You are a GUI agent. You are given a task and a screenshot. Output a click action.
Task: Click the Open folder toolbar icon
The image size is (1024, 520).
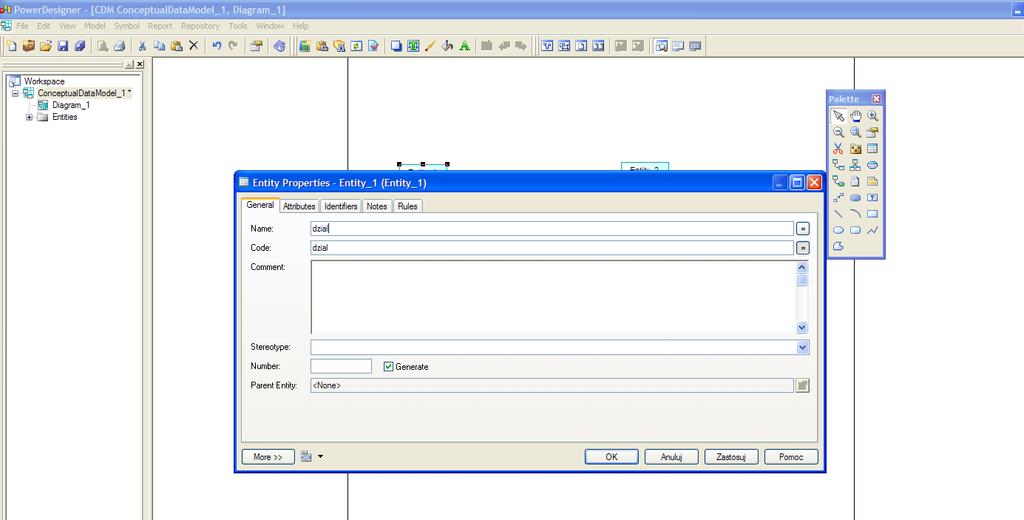[46, 46]
